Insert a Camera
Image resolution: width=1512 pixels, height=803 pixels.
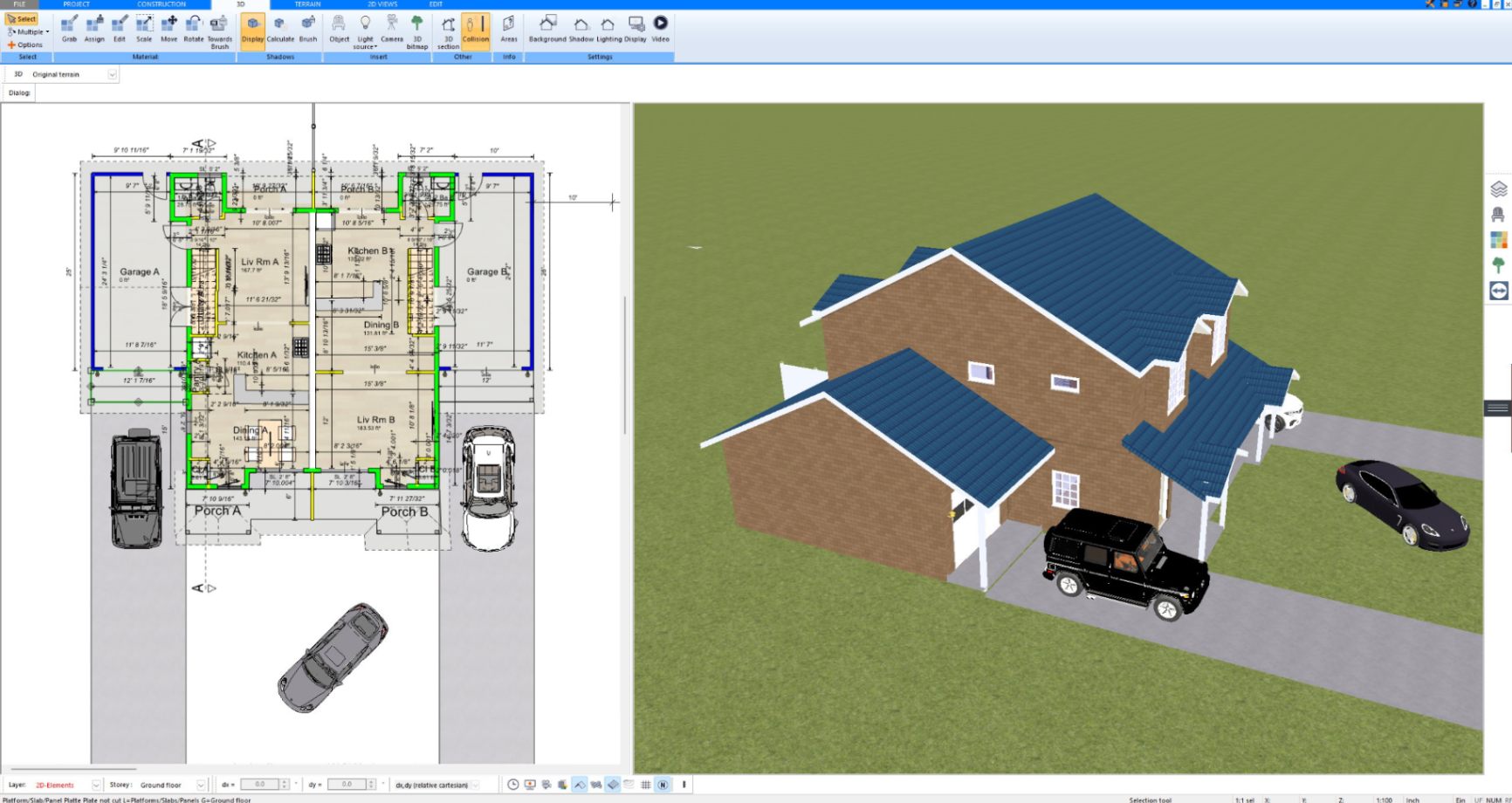[392, 29]
